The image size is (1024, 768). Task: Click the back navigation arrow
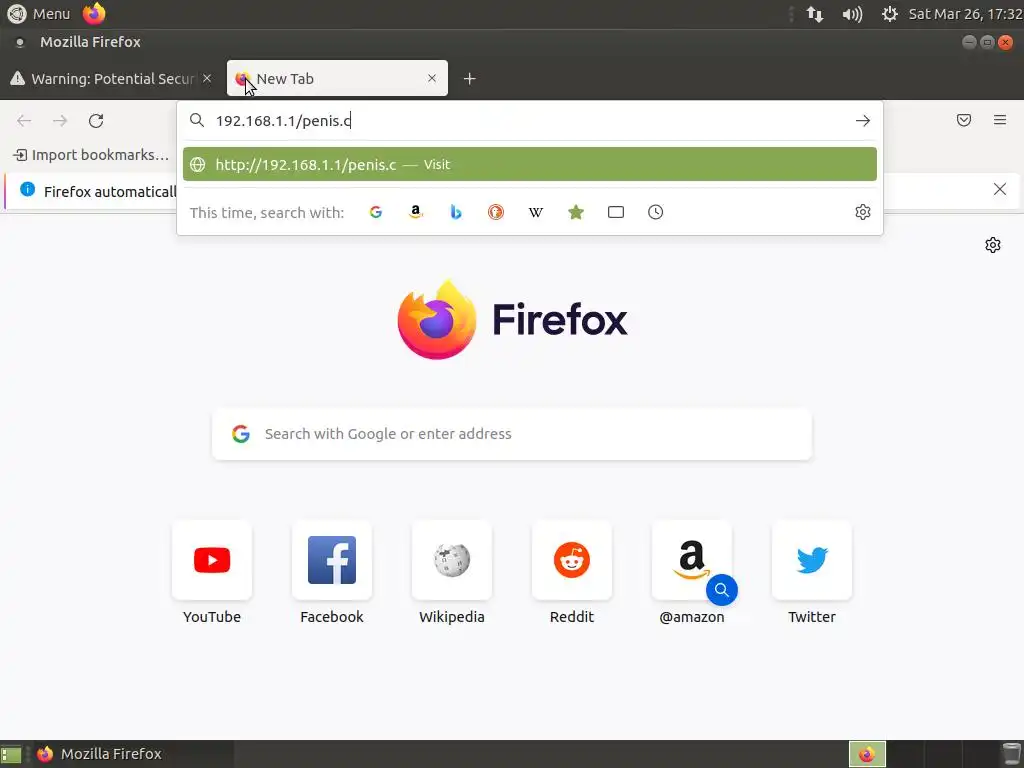(24, 121)
